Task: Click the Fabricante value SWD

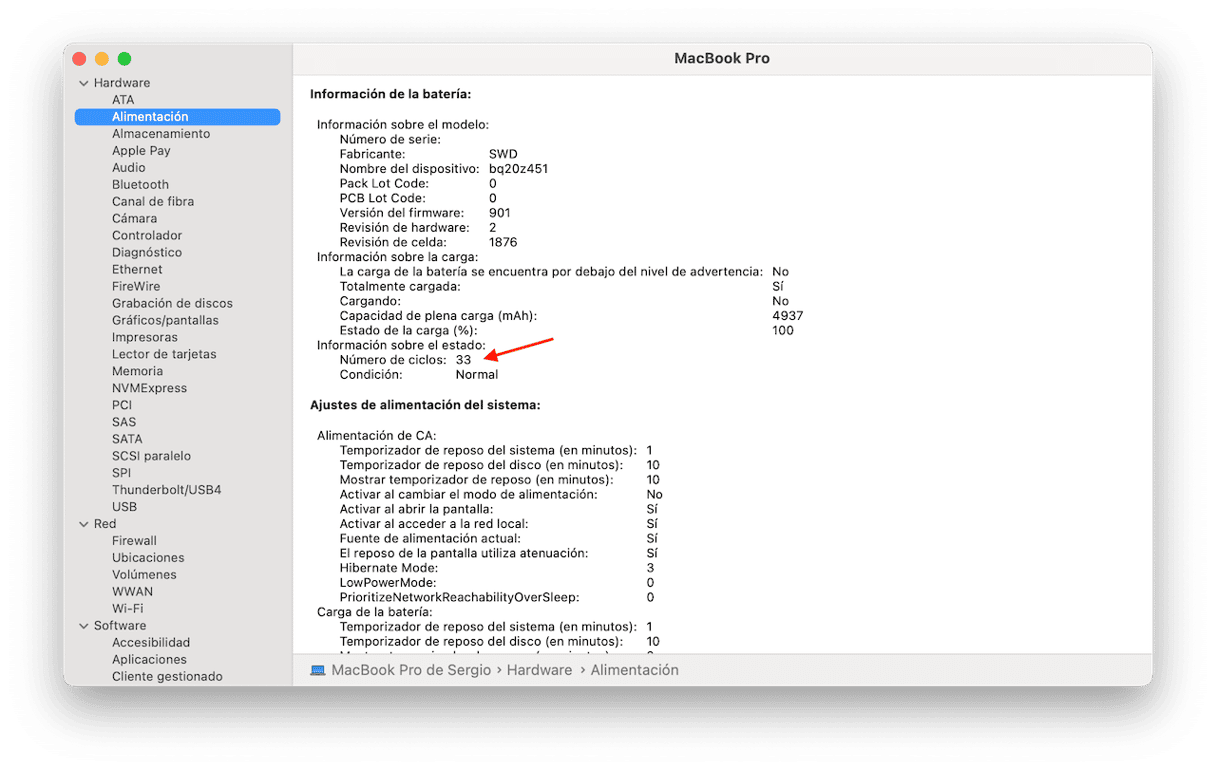Action: coord(503,155)
